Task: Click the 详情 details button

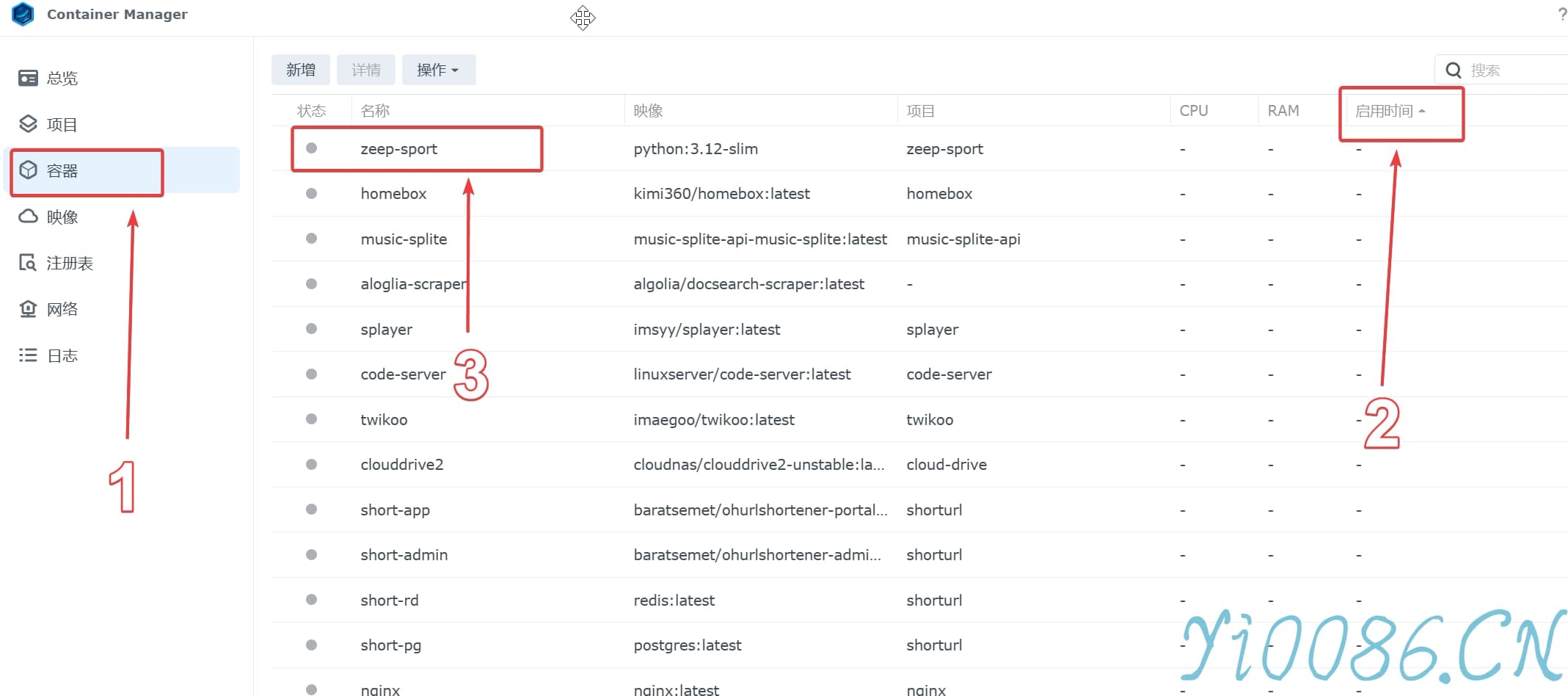Action: tap(365, 70)
